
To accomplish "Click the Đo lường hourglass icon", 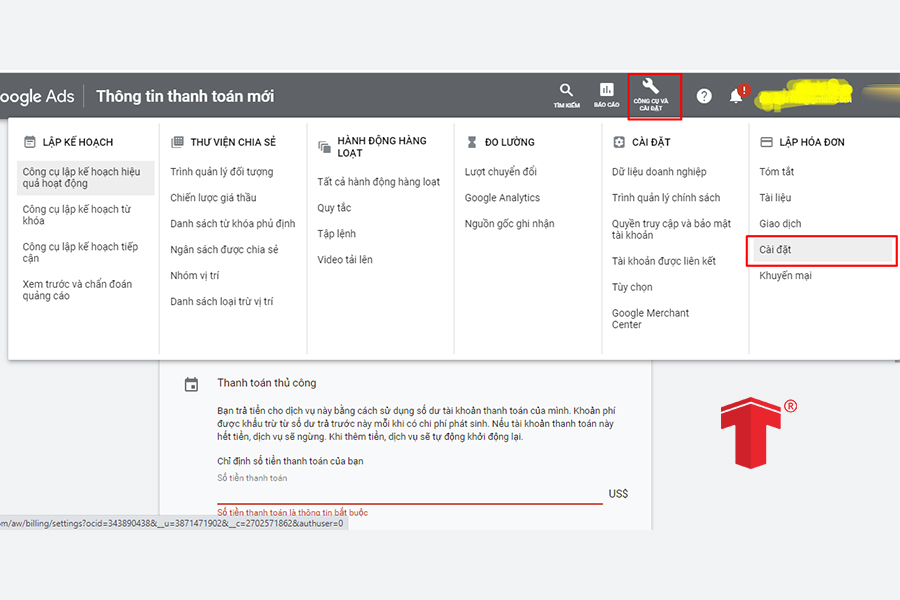I will click(x=472, y=142).
